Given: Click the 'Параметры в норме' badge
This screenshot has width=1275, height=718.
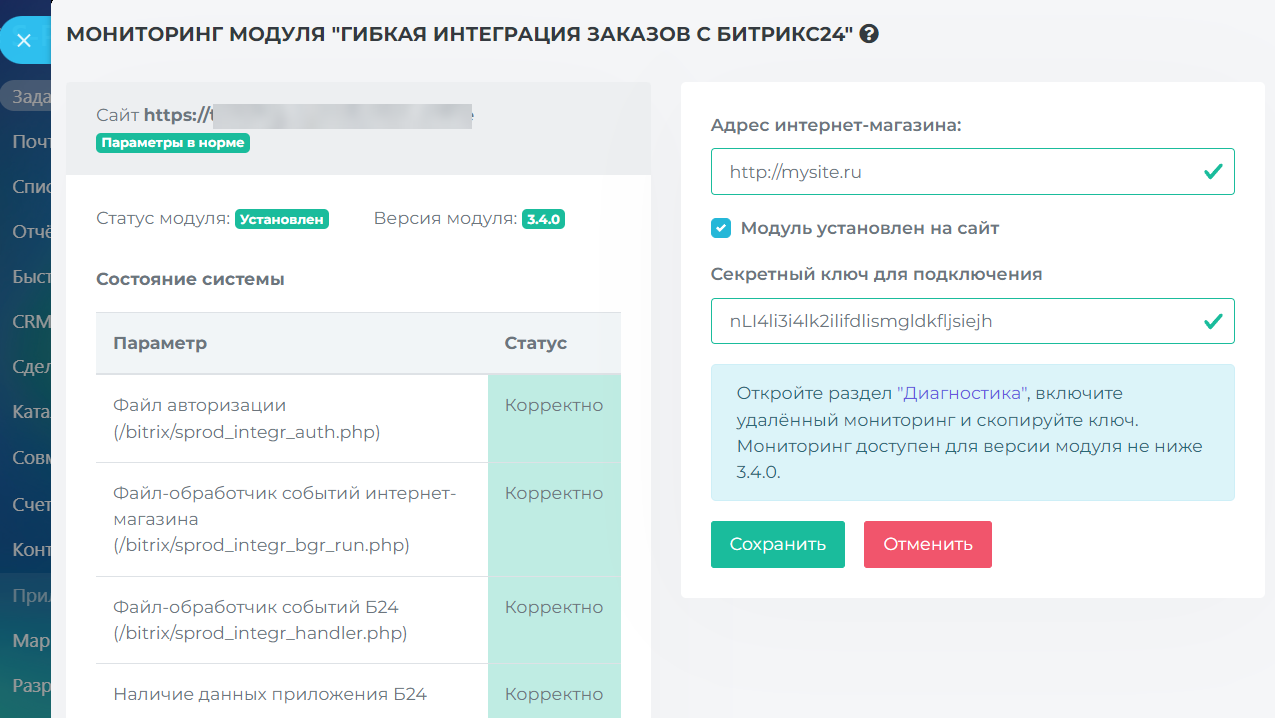Looking at the screenshot, I should (173, 143).
